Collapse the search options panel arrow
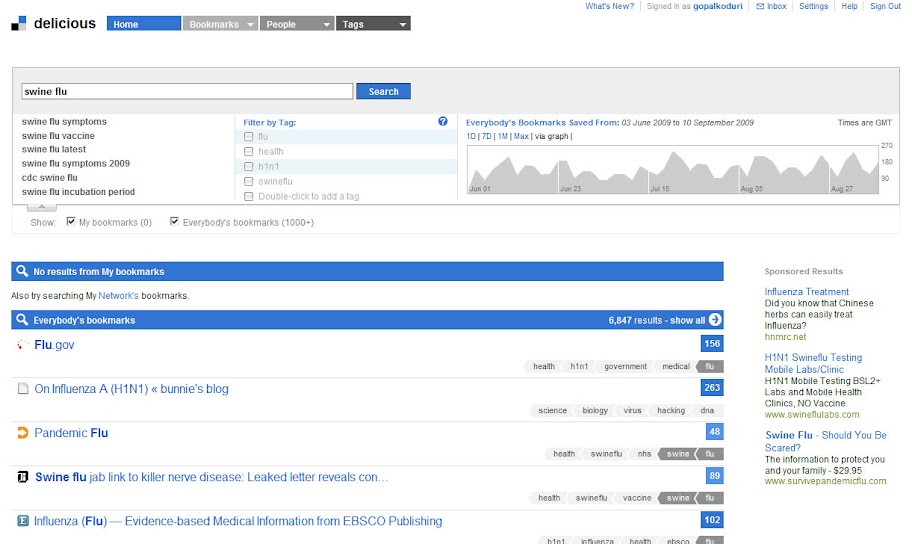The height and width of the screenshot is (544, 912). pyautogui.click(x=41, y=207)
